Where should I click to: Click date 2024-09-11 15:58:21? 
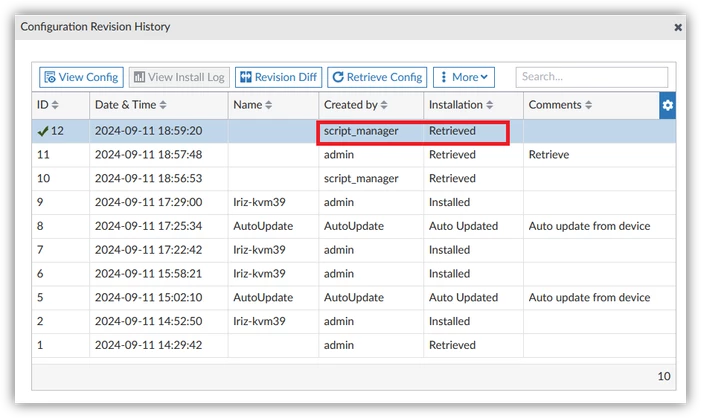coord(148,274)
